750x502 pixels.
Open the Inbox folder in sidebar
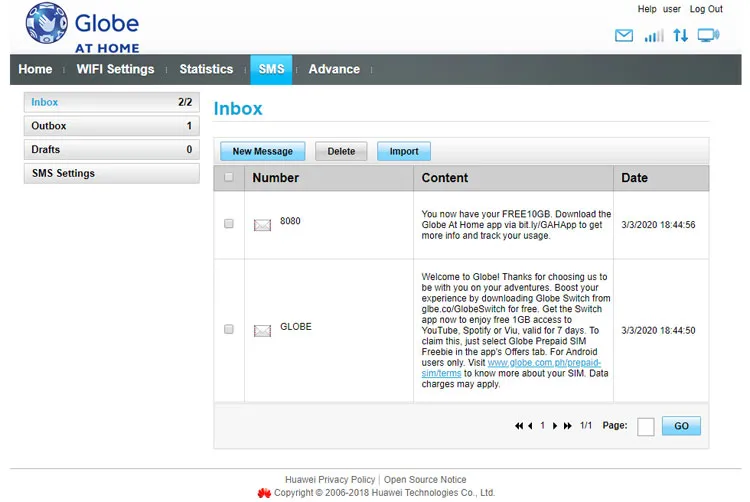(x=111, y=102)
